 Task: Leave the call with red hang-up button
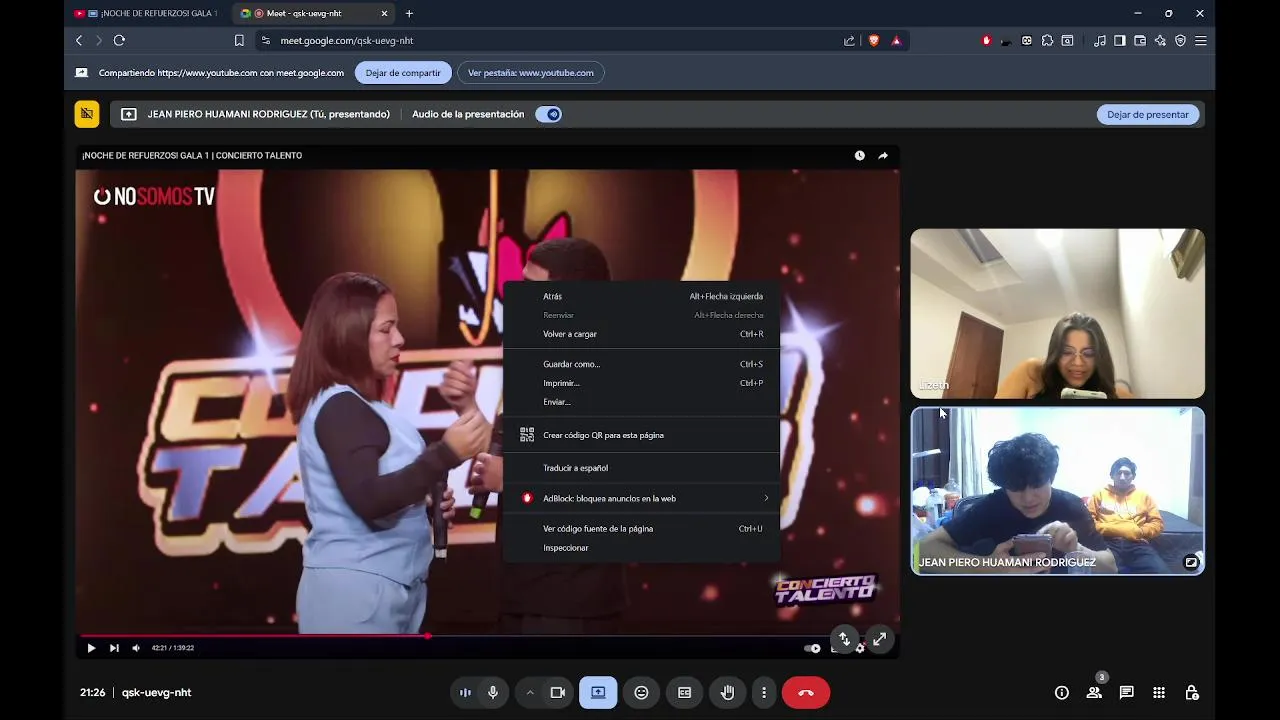(x=806, y=692)
